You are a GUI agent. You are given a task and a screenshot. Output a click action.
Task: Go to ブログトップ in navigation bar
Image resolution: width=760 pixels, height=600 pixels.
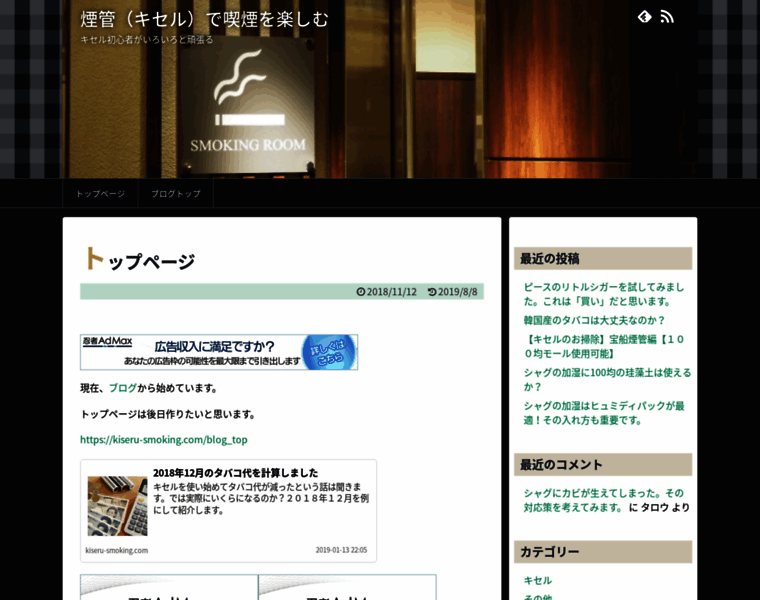(x=176, y=193)
